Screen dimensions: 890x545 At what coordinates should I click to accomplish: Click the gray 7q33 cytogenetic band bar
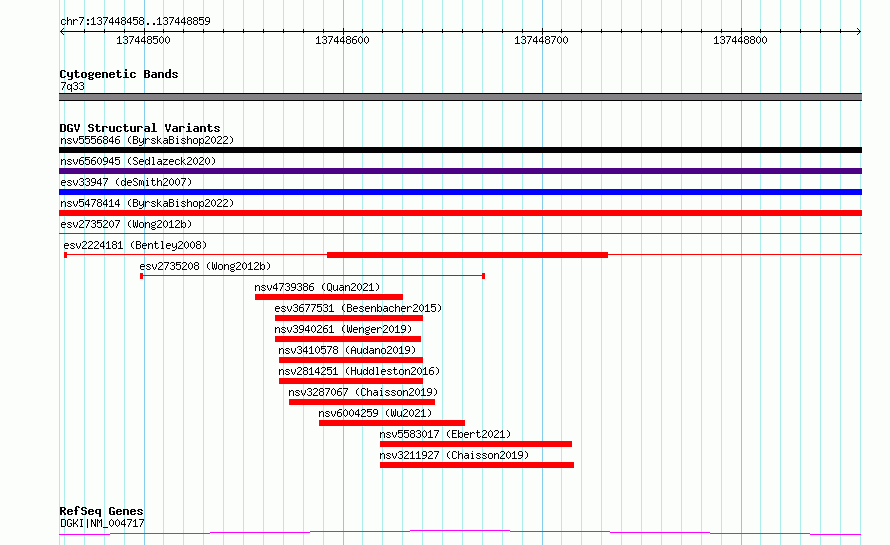[x=460, y=97]
